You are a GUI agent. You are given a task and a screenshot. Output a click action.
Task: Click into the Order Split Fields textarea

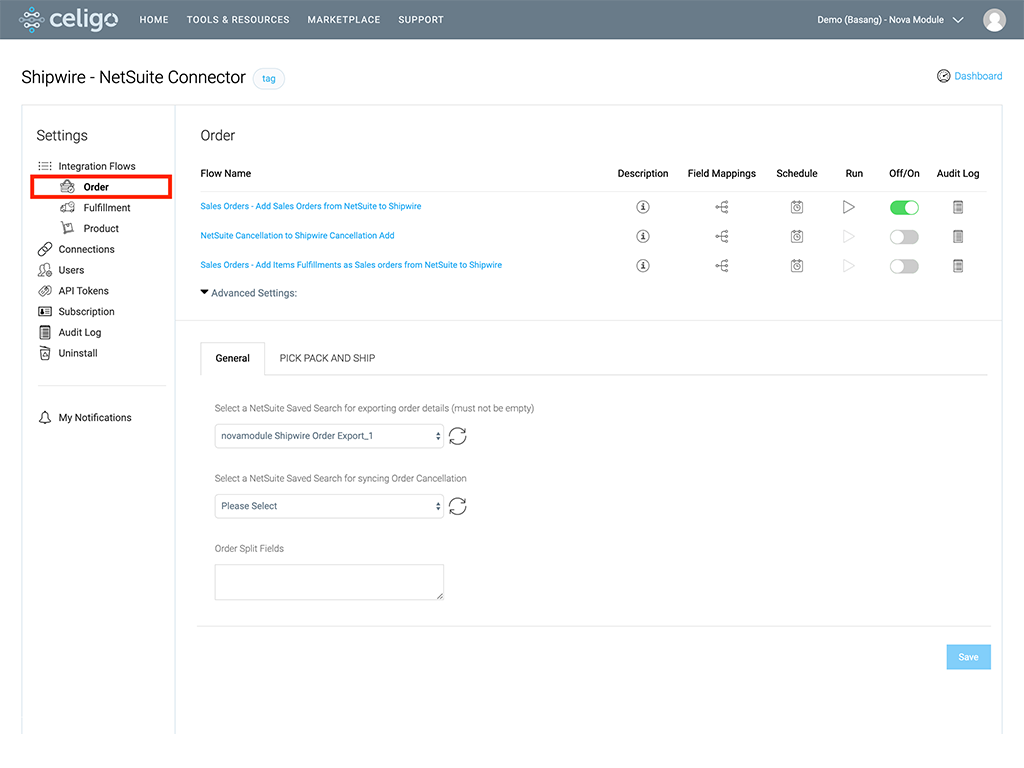329,582
